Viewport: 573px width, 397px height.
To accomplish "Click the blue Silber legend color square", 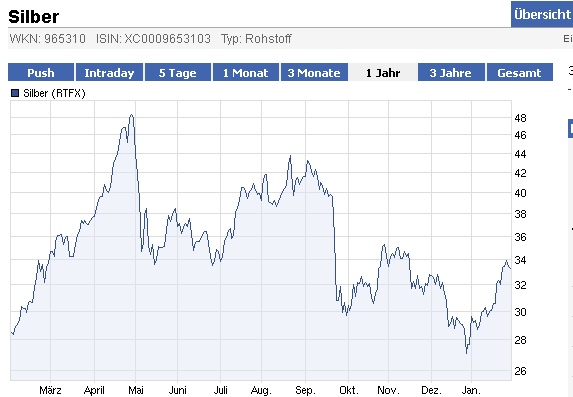I will coord(15,93).
